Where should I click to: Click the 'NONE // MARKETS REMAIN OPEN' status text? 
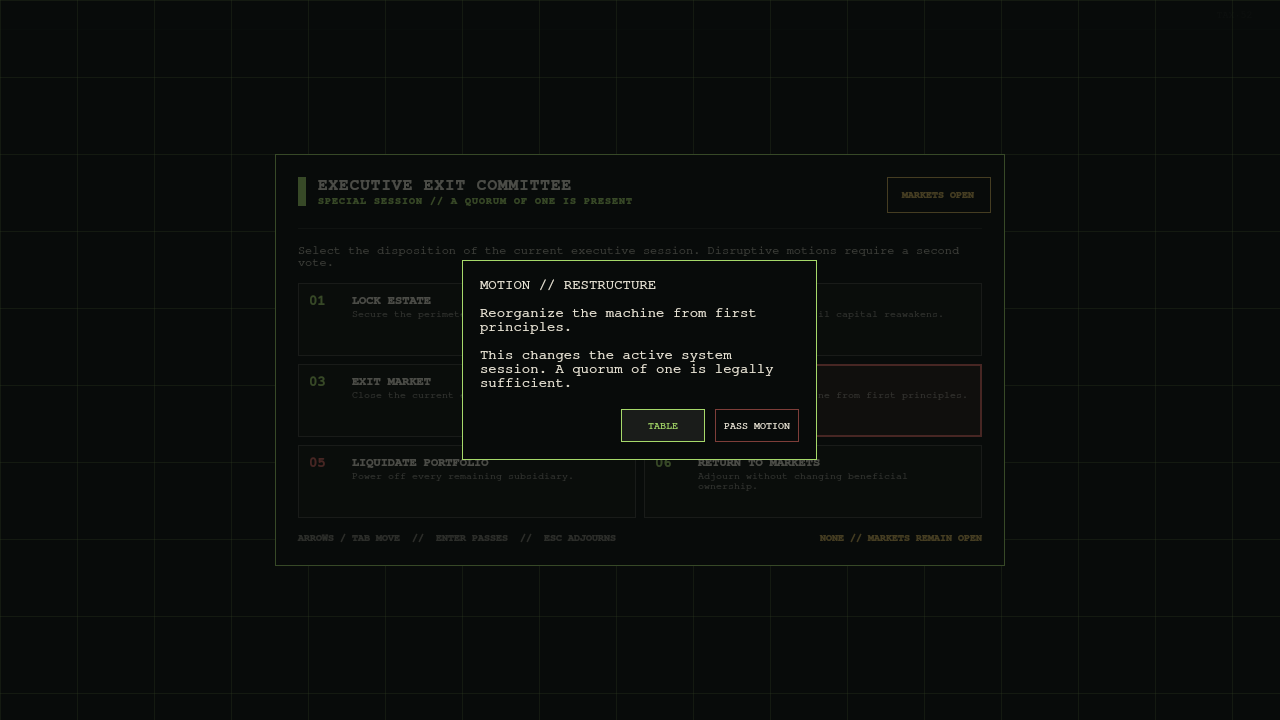pyautogui.click(x=900, y=538)
